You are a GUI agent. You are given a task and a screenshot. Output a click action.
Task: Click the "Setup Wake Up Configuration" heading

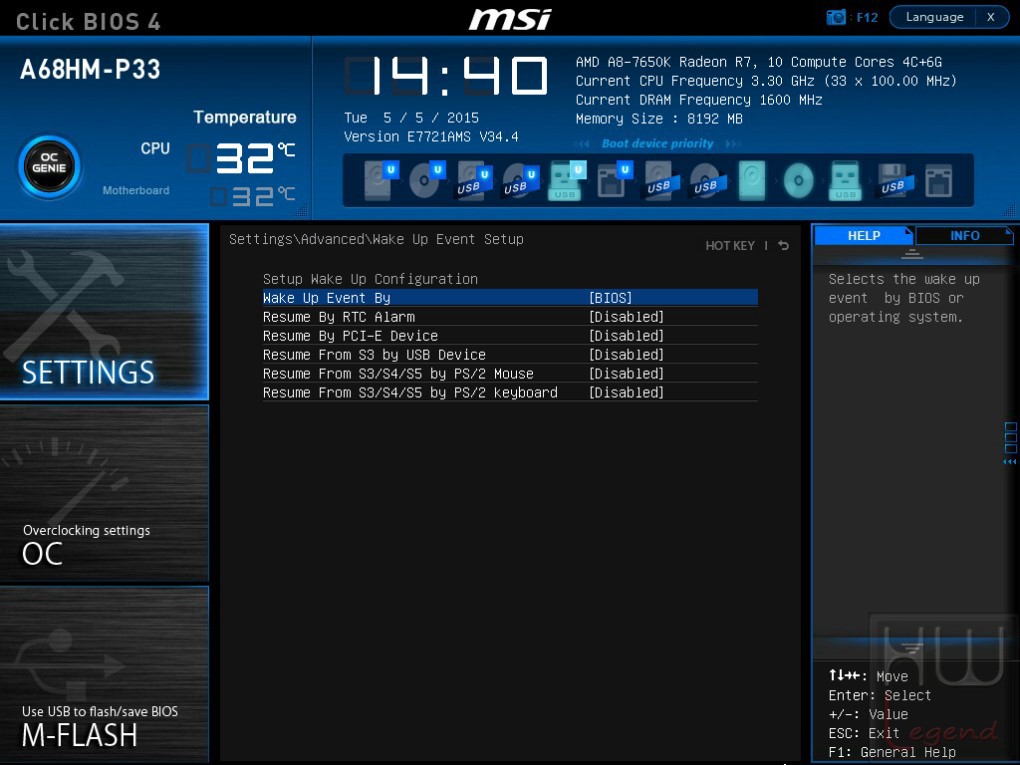[370, 279]
